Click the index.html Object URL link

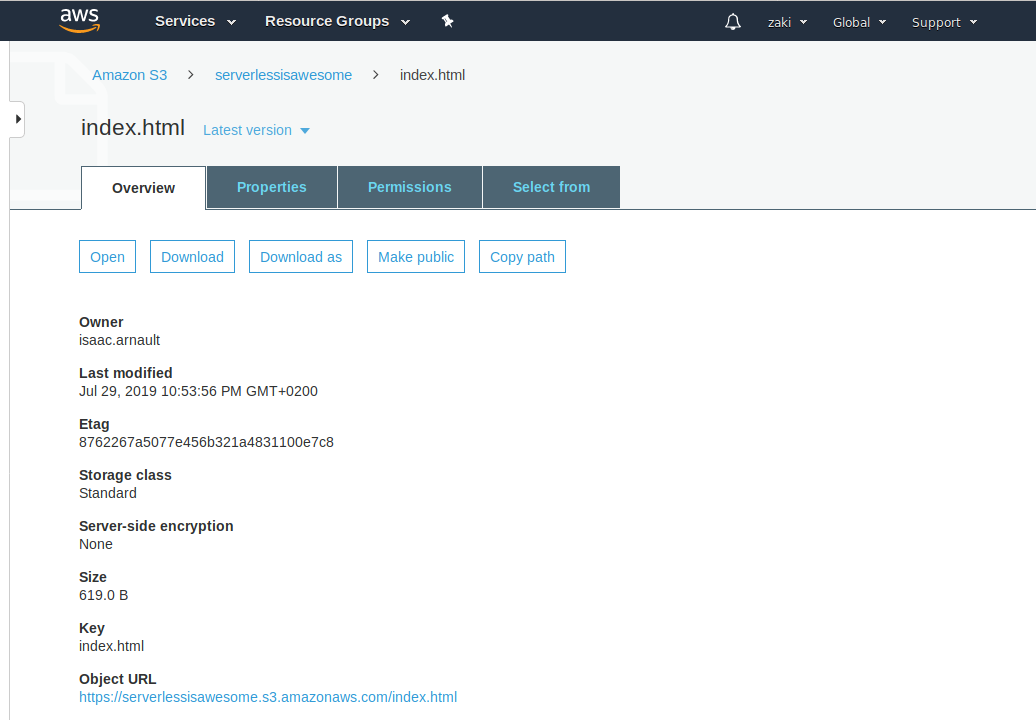[x=268, y=697]
